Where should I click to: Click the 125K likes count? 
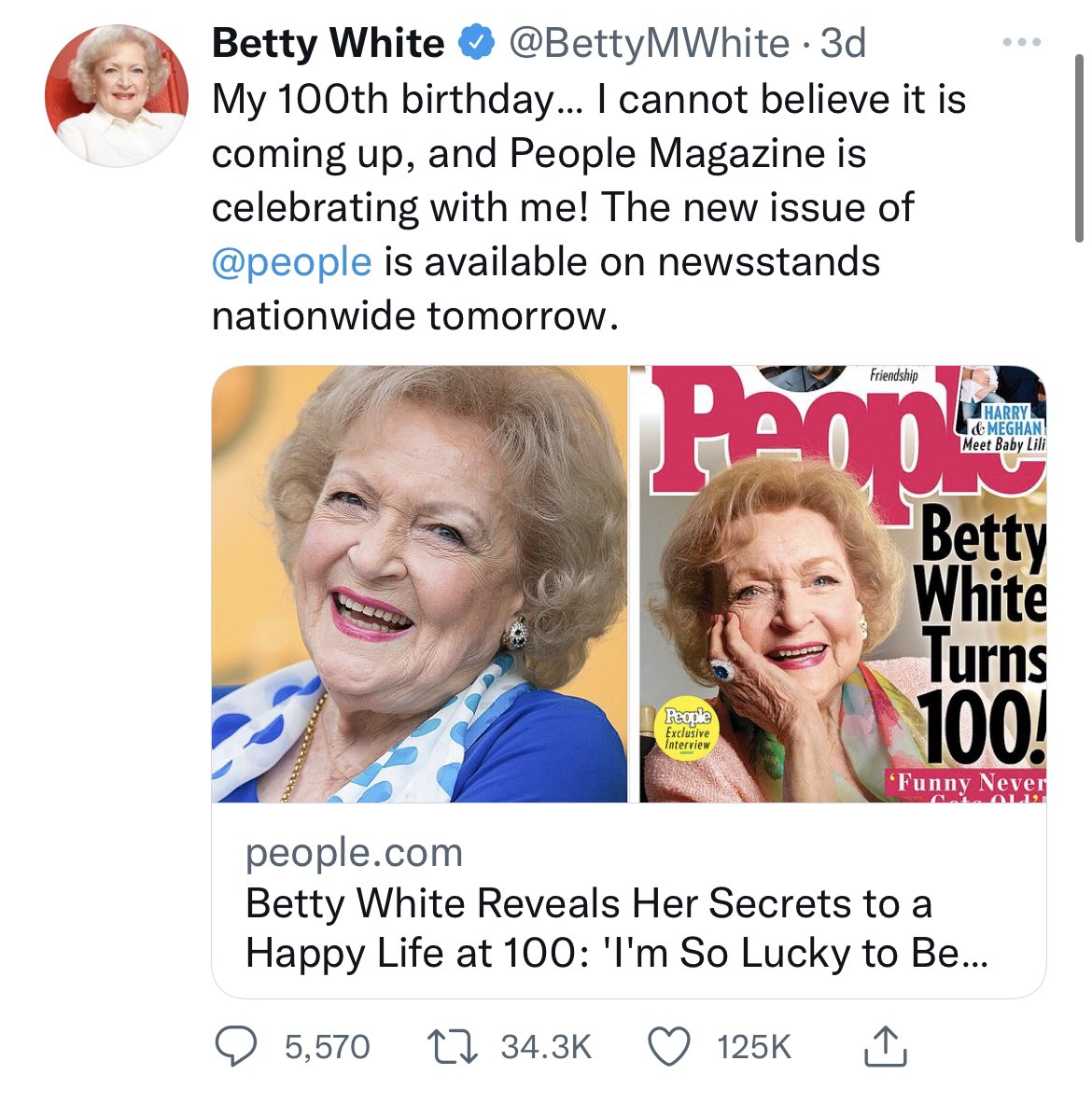click(x=753, y=1047)
